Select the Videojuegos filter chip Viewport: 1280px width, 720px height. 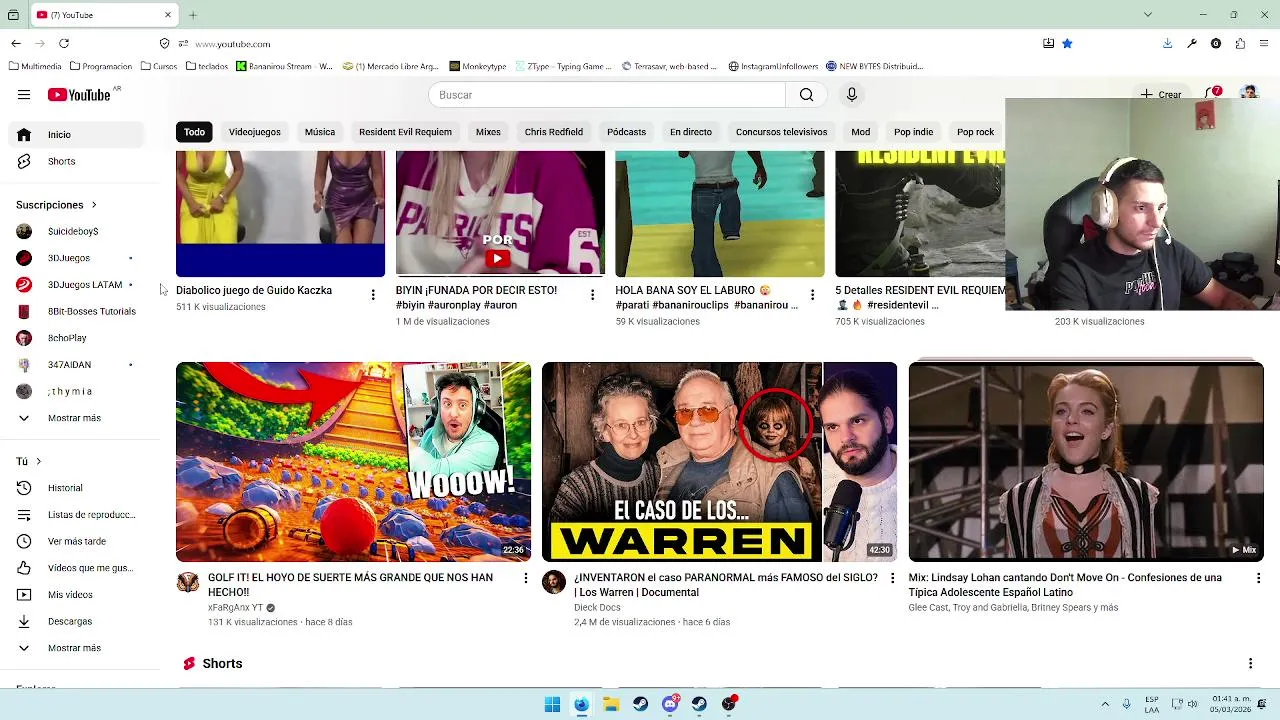pos(254,132)
